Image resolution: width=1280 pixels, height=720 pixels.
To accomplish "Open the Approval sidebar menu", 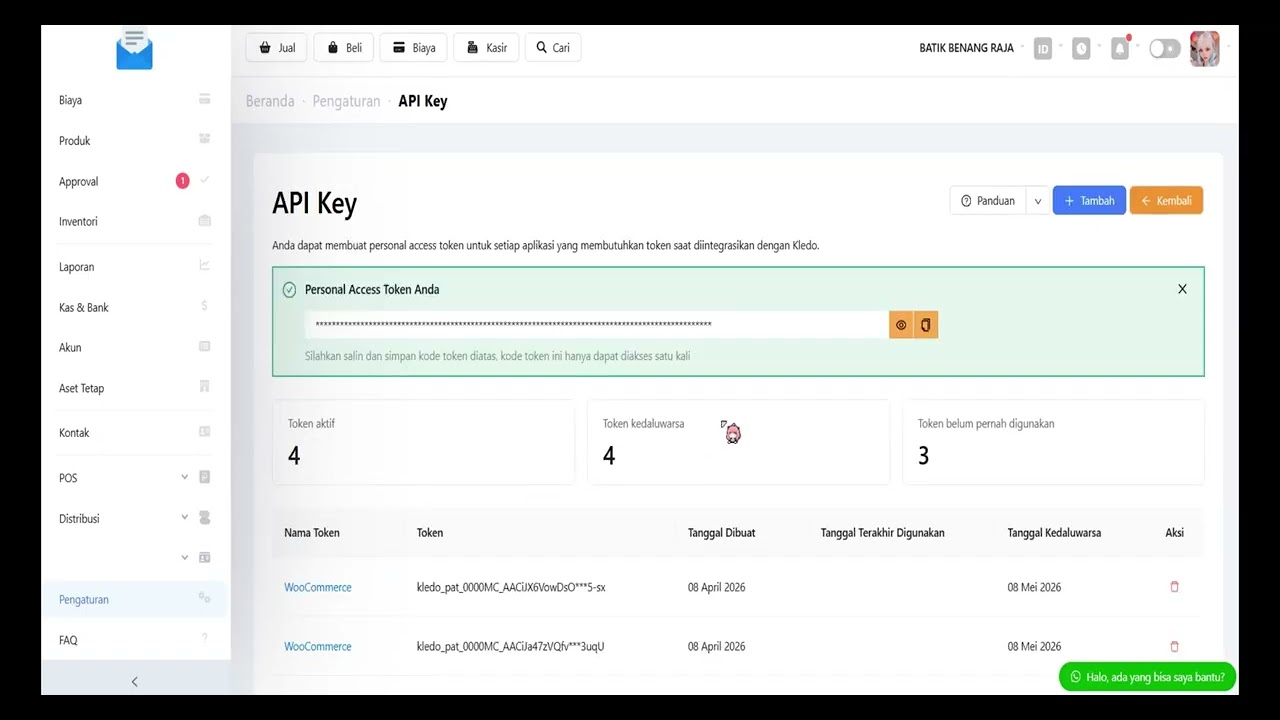I will [x=135, y=182].
